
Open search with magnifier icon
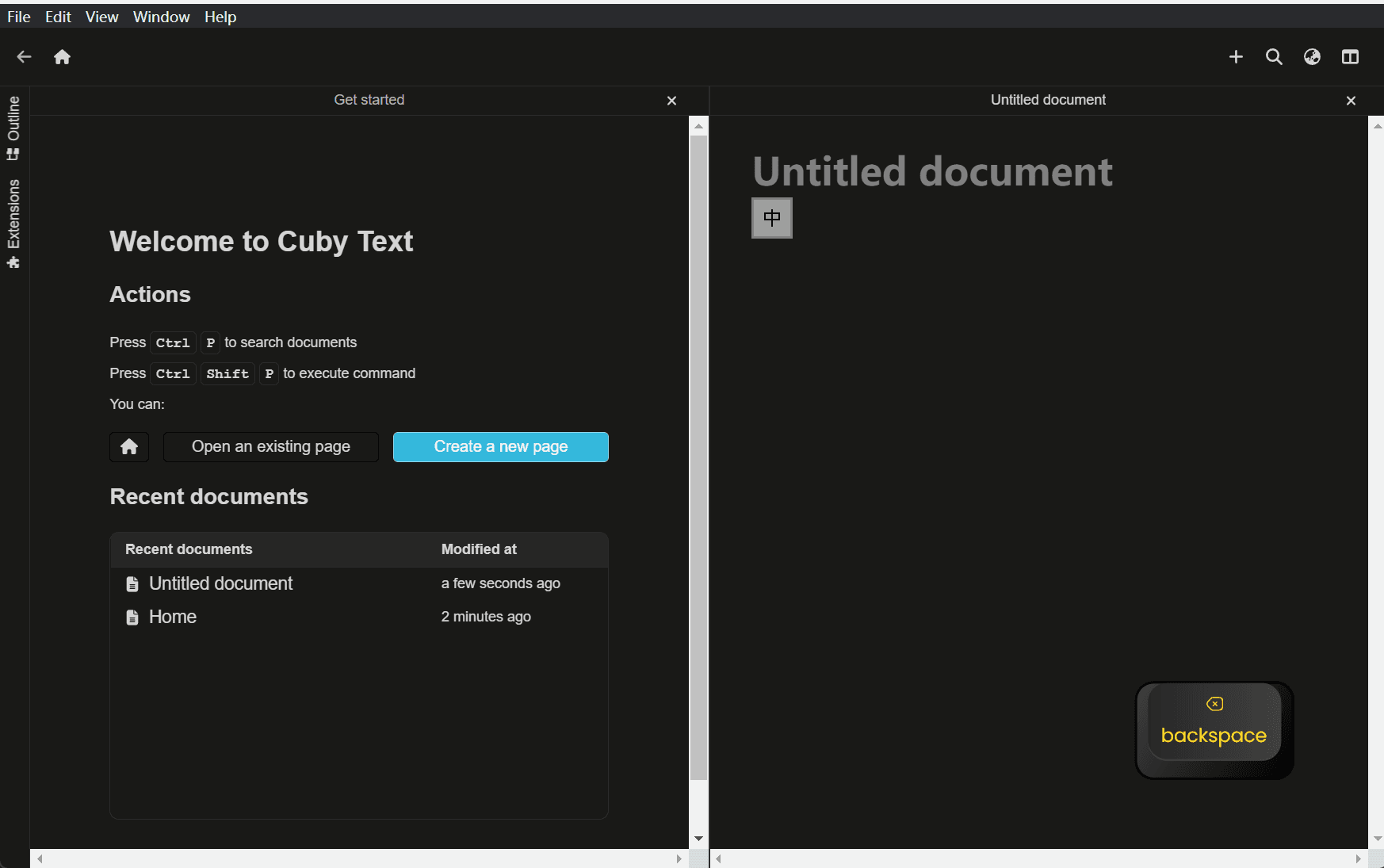click(x=1274, y=57)
